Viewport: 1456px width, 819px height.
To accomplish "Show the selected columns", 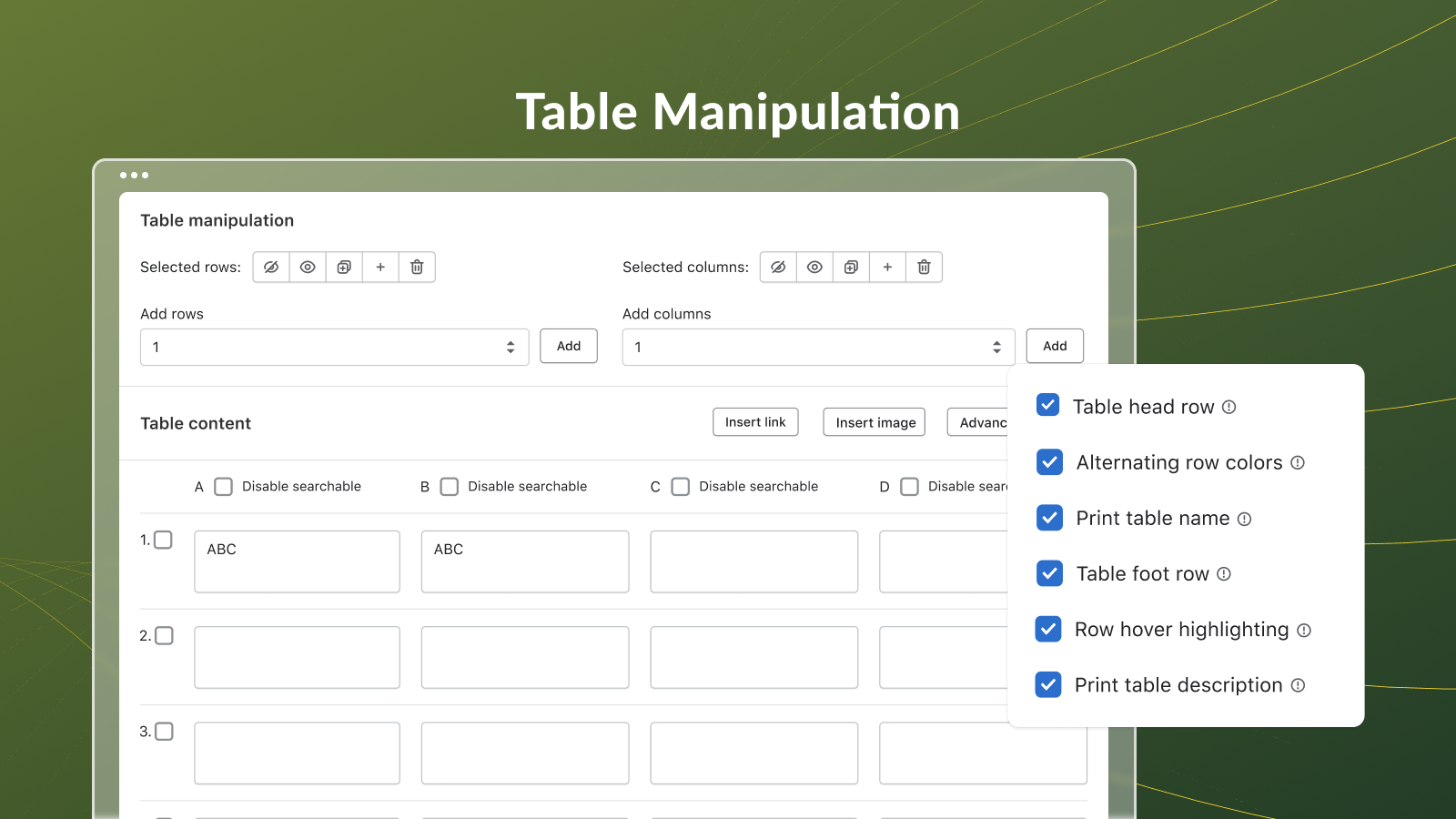I will [814, 267].
